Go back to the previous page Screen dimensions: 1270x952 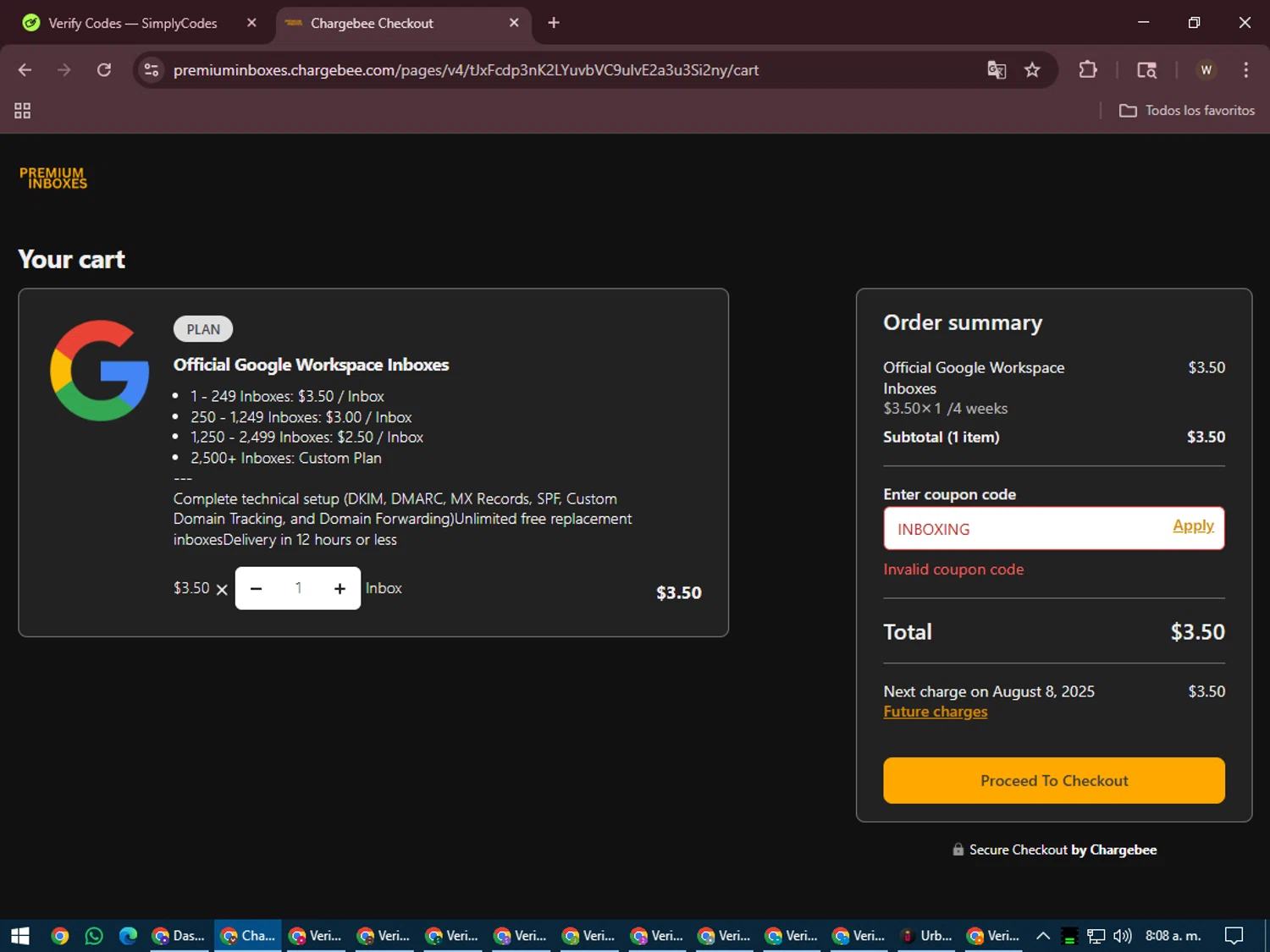pyautogui.click(x=25, y=70)
